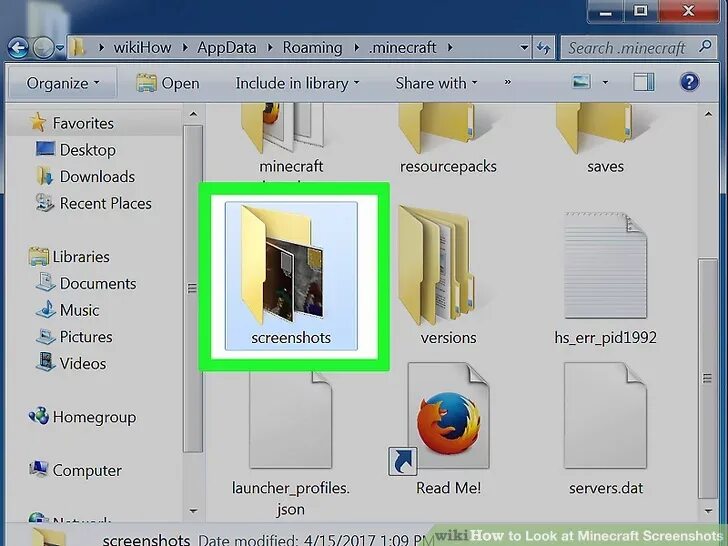Click the file pane scroll up arrow
This screenshot has width=728, height=546.
click(708, 114)
